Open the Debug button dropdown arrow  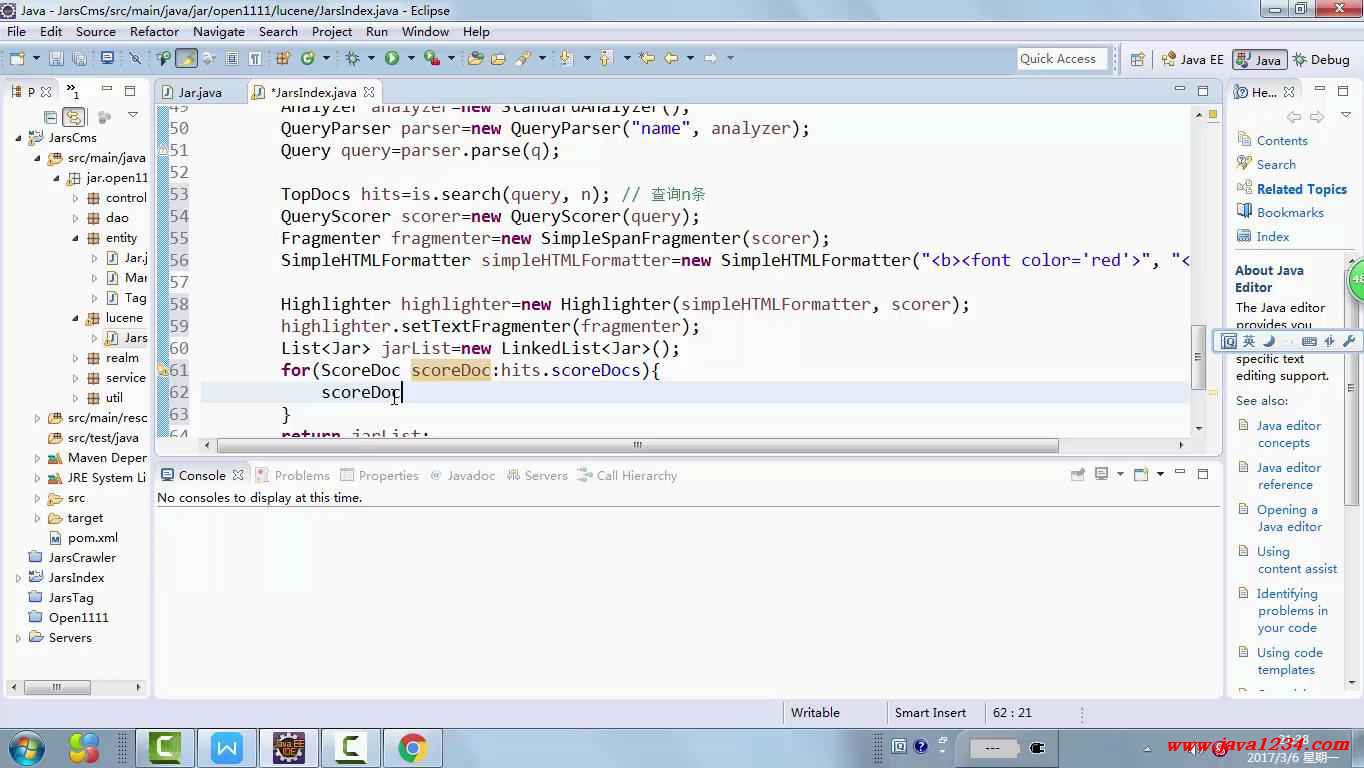point(370,58)
